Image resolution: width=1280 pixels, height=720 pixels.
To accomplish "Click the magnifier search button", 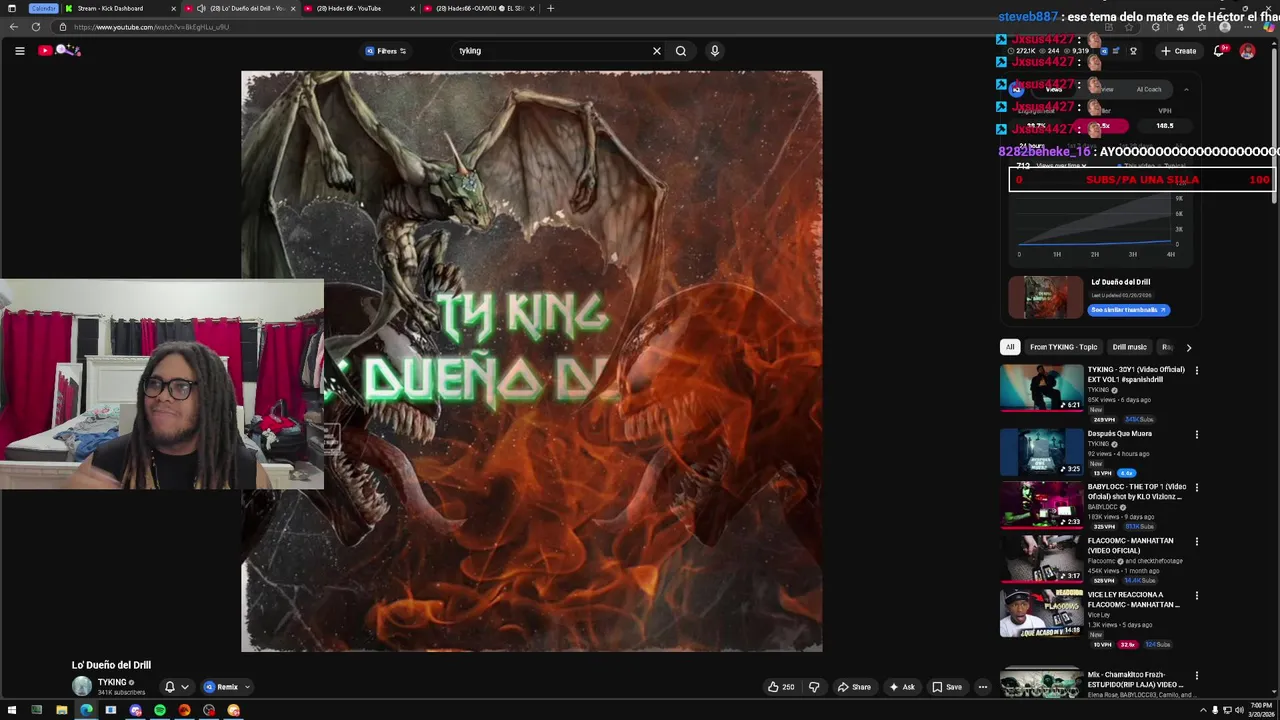I will pyautogui.click(x=681, y=51).
